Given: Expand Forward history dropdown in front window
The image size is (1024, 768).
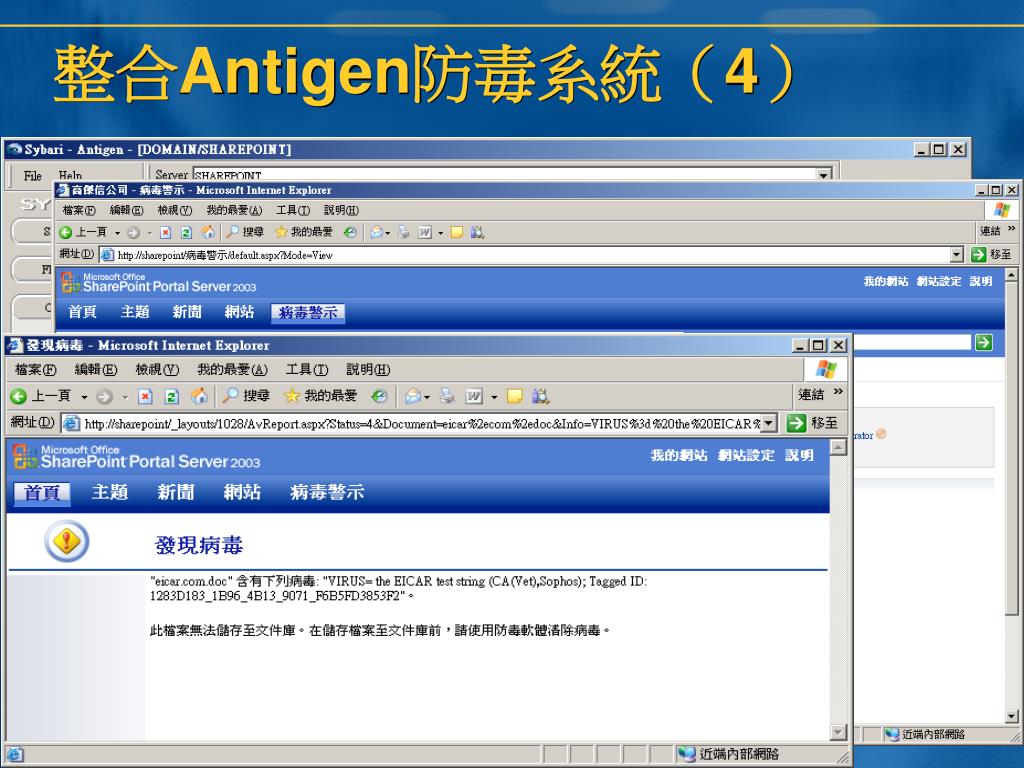Looking at the screenshot, I should pos(125,396).
